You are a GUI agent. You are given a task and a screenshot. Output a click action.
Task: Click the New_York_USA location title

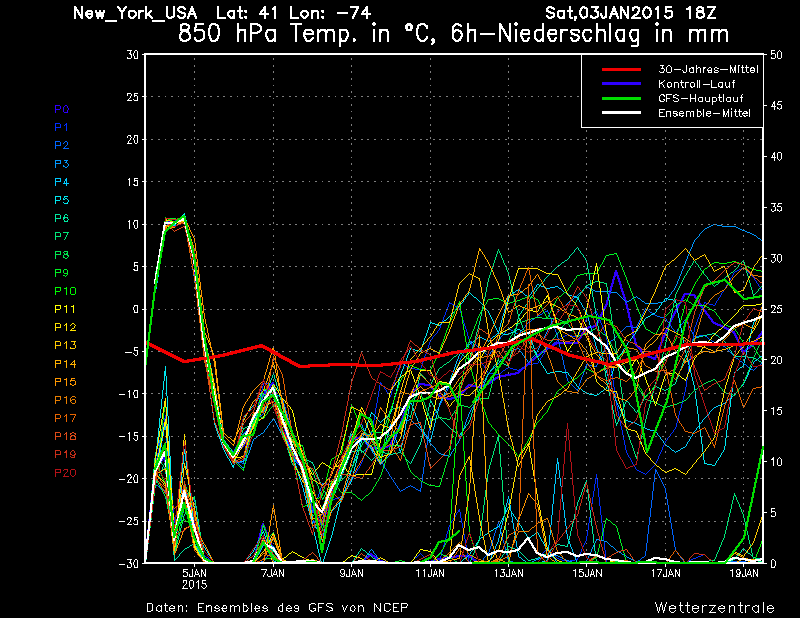click(x=135, y=13)
